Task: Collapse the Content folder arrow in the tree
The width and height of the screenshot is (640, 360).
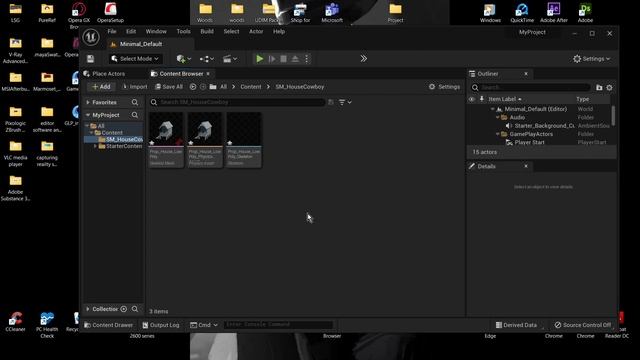Action: [91, 133]
